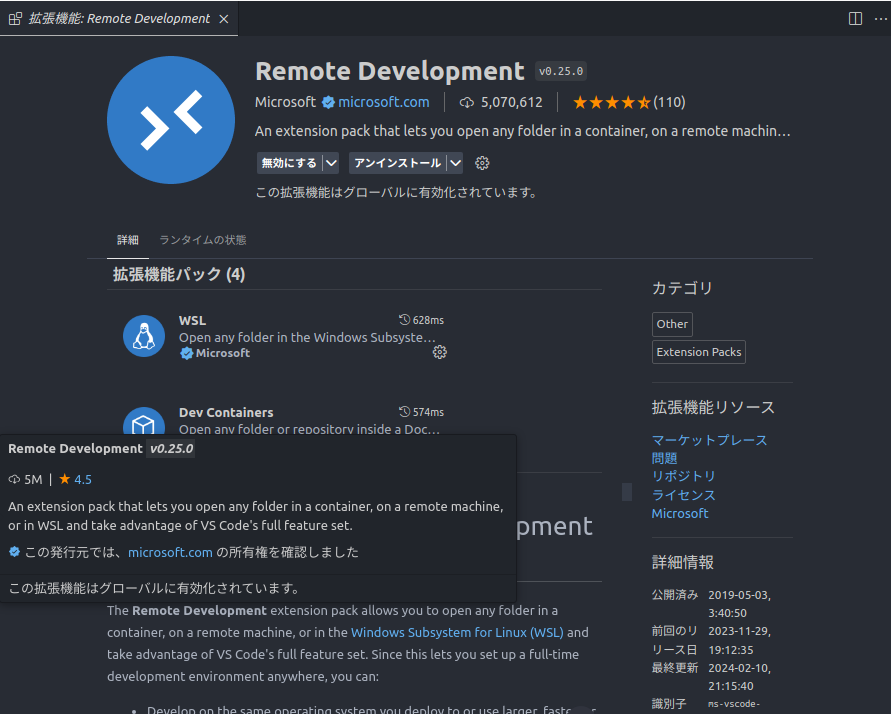
Task: Click the WSL penguin icon
Action: 144,336
